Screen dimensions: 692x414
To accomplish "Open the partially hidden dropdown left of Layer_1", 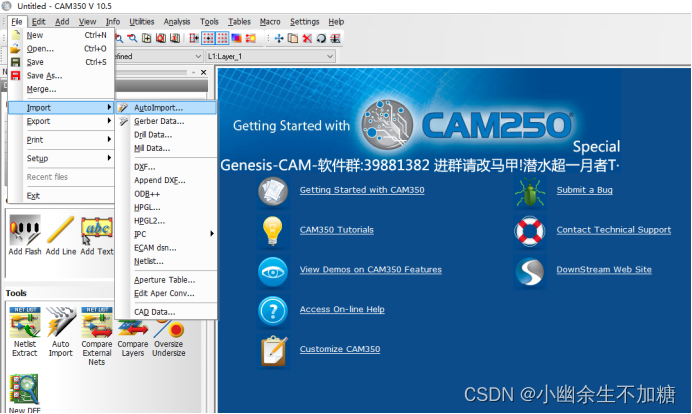I will (159, 56).
